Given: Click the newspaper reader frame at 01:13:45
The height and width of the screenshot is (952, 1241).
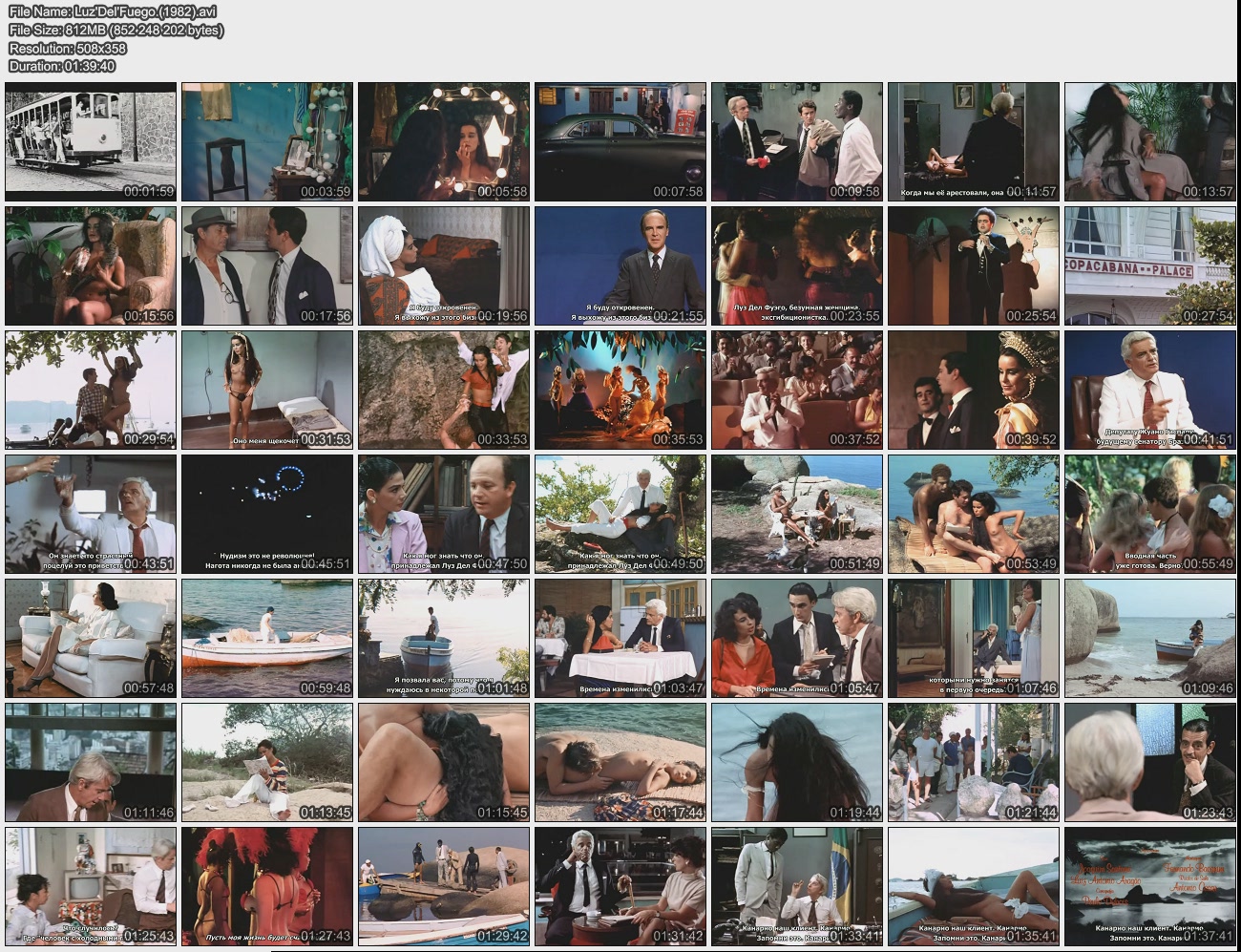Looking at the screenshot, I should click(x=267, y=762).
